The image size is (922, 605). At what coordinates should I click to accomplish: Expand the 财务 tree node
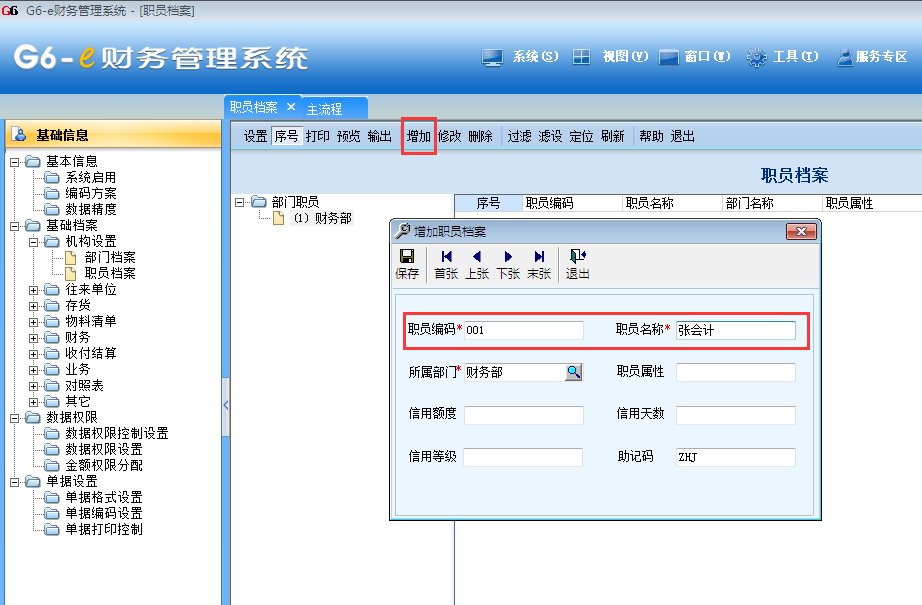pyautogui.click(x=33, y=338)
